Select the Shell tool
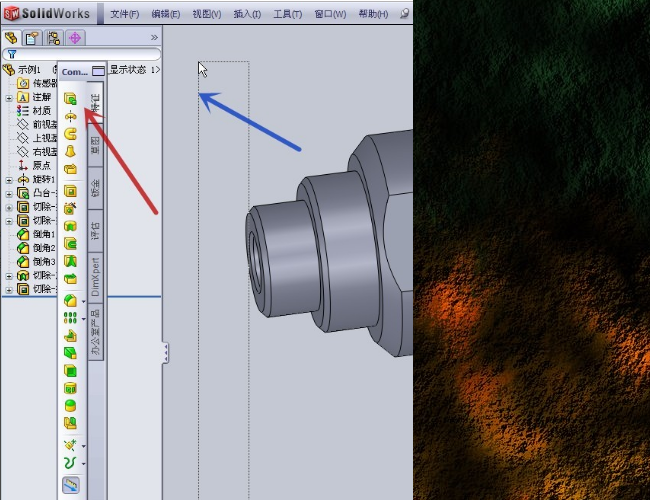This screenshot has height=500, width=650. 70,370
